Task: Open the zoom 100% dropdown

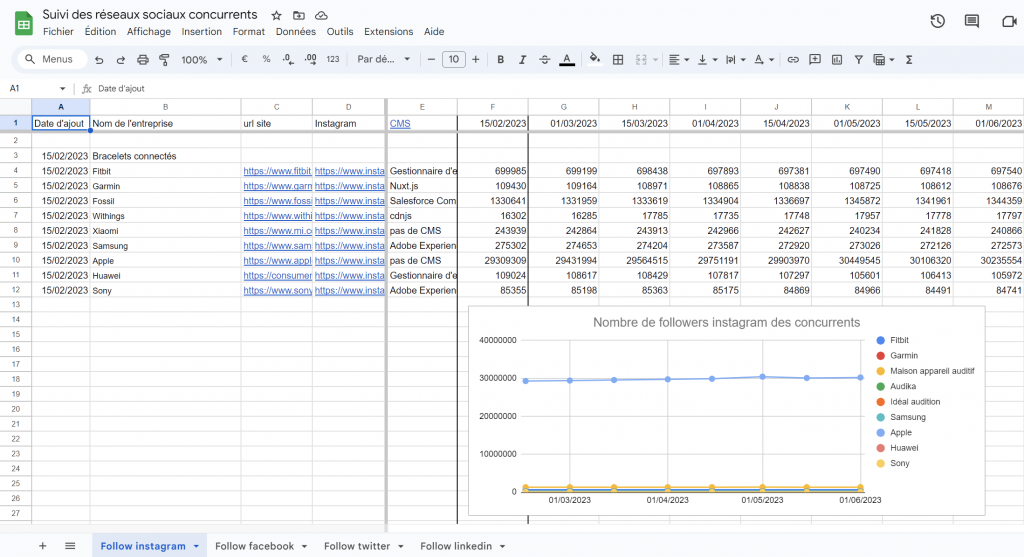Action: point(201,60)
